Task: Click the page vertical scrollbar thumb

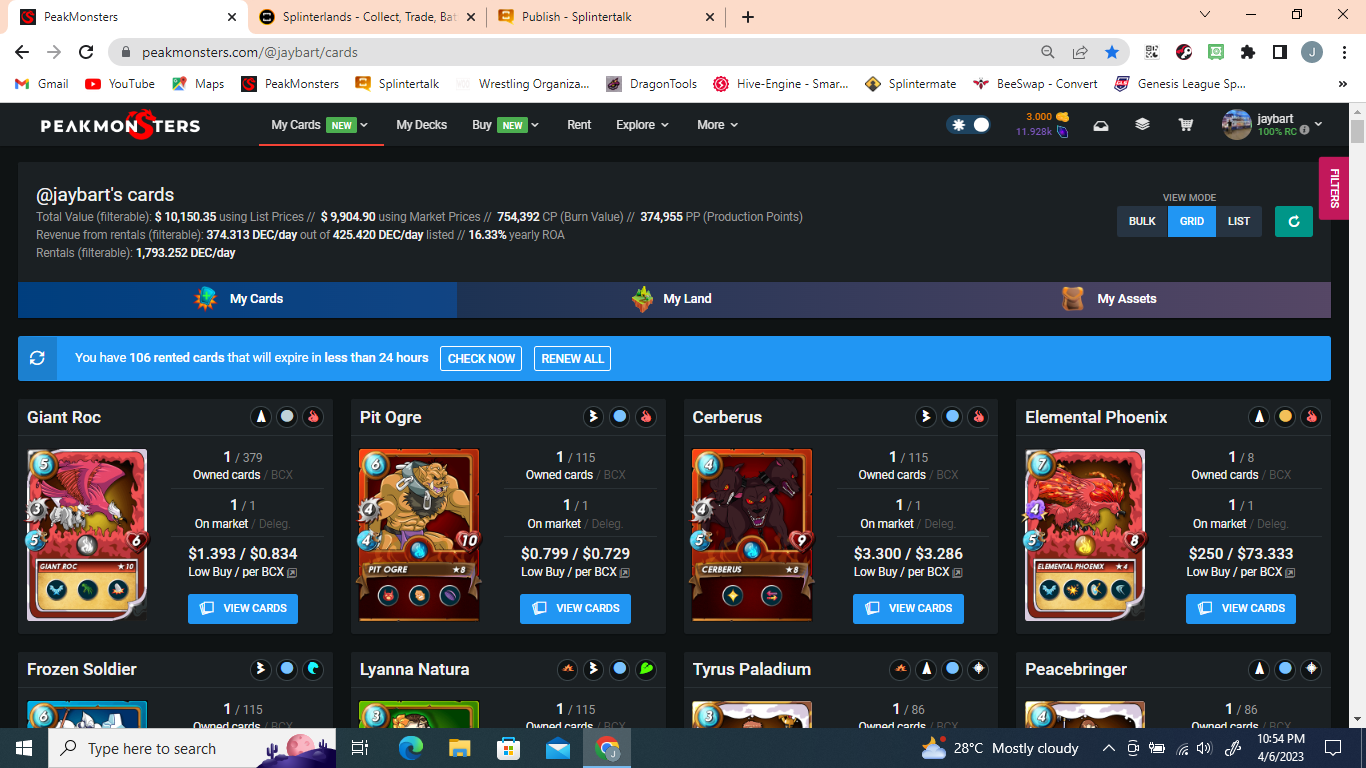Action: 1357,131
